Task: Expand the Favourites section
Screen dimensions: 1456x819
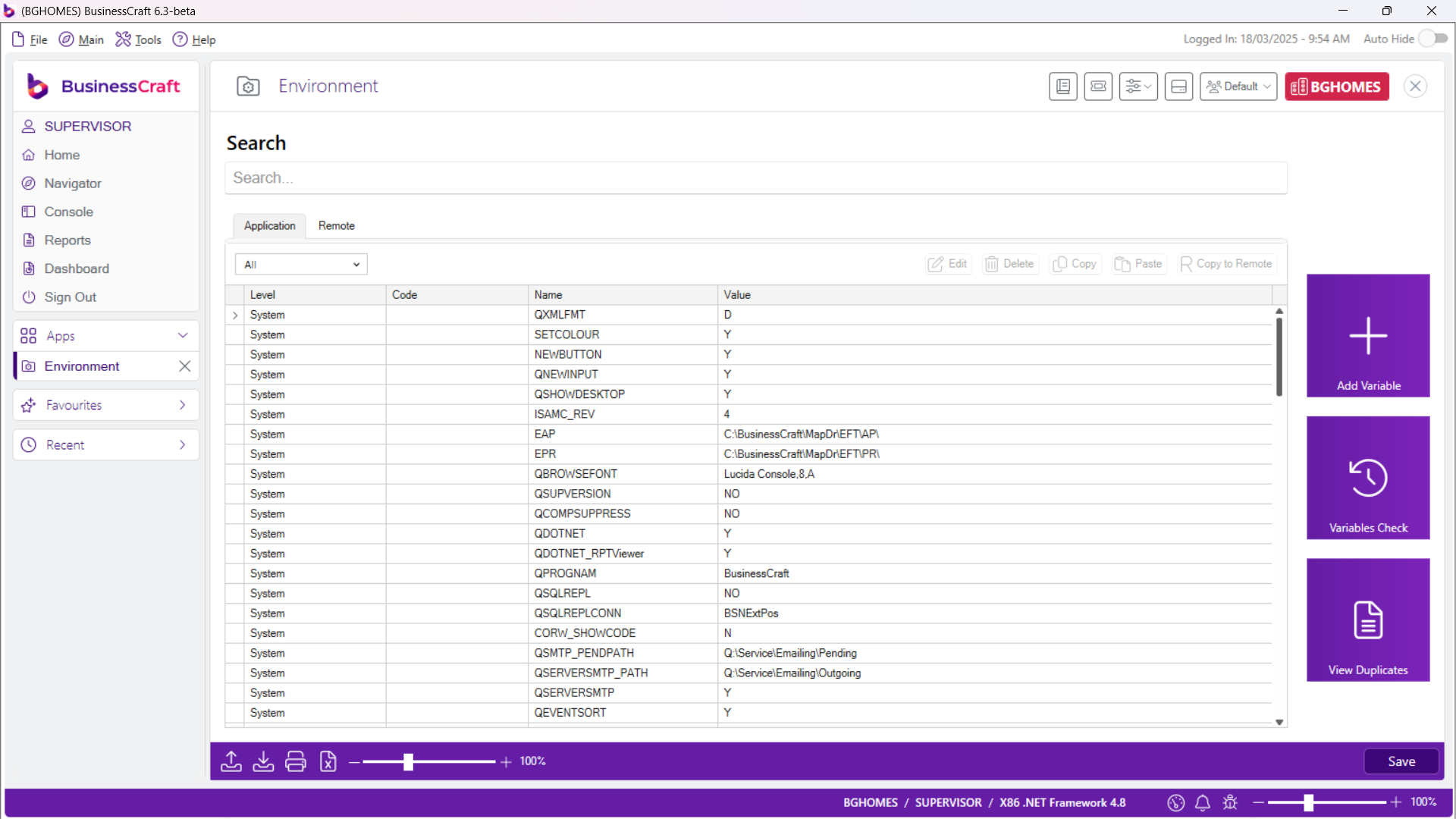Action: [x=106, y=405]
